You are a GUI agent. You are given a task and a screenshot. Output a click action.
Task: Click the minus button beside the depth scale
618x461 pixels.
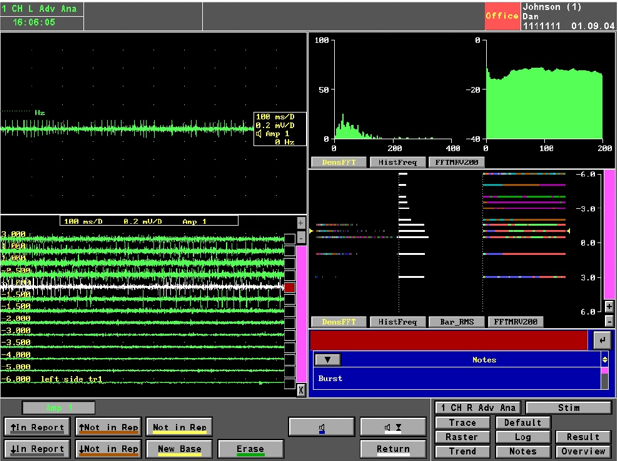(609, 321)
